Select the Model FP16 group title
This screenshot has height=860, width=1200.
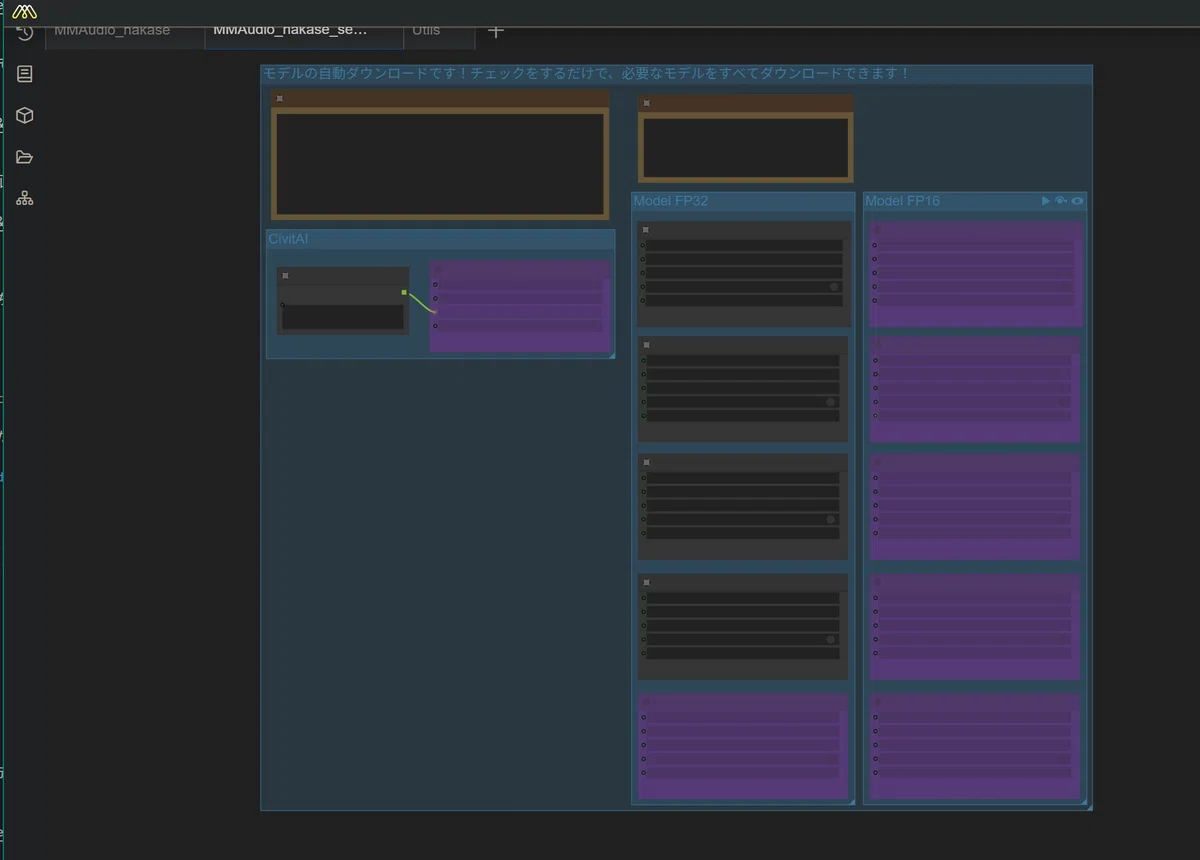point(902,201)
